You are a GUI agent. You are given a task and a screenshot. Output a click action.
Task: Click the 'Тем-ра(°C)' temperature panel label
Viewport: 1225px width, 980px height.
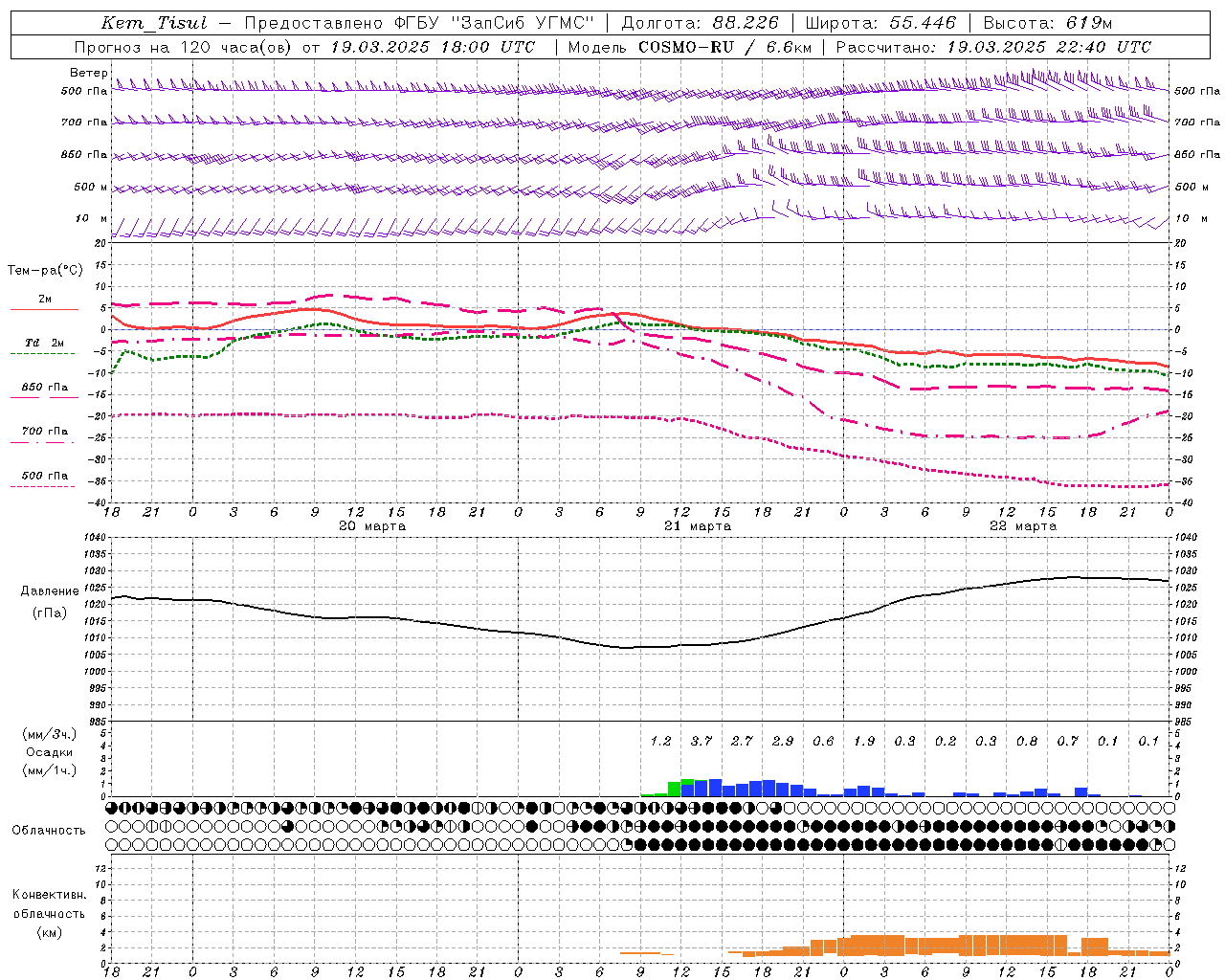click(x=46, y=271)
